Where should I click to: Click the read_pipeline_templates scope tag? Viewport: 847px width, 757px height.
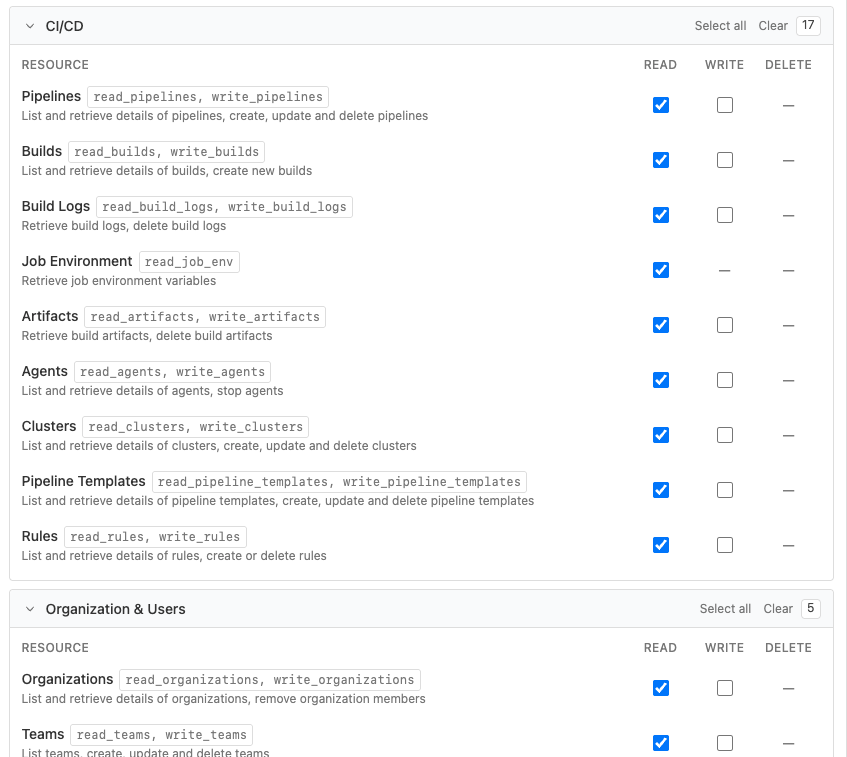click(x=339, y=482)
